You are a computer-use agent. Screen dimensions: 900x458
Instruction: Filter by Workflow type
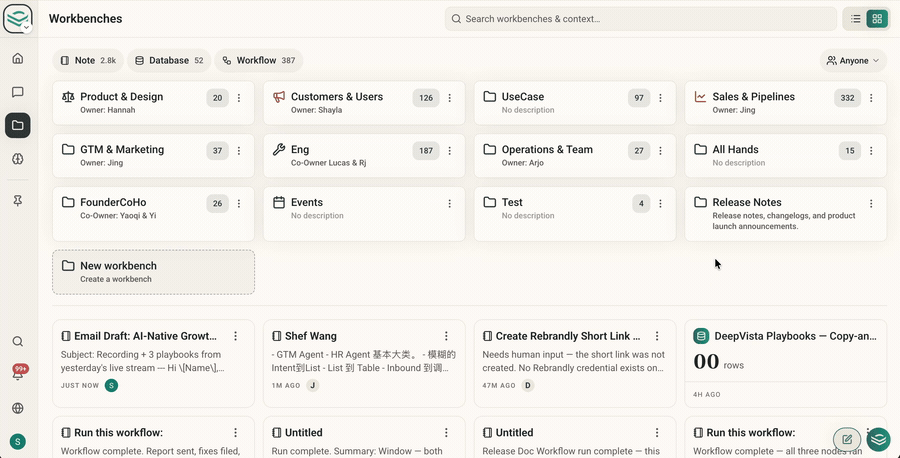pos(259,60)
